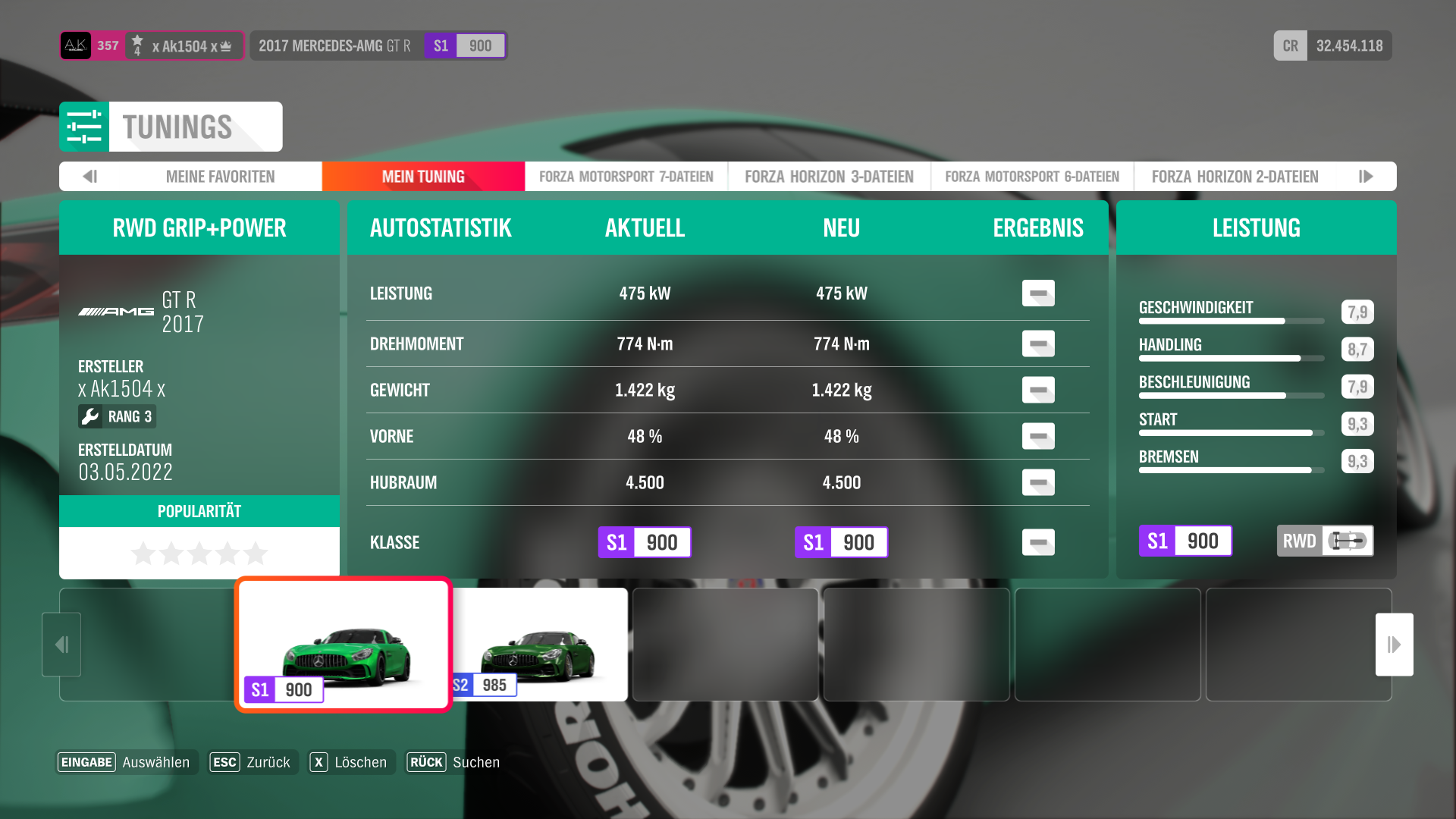1456x819 pixels.
Task: Click the Klasse result dash icon
Action: point(1038,542)
